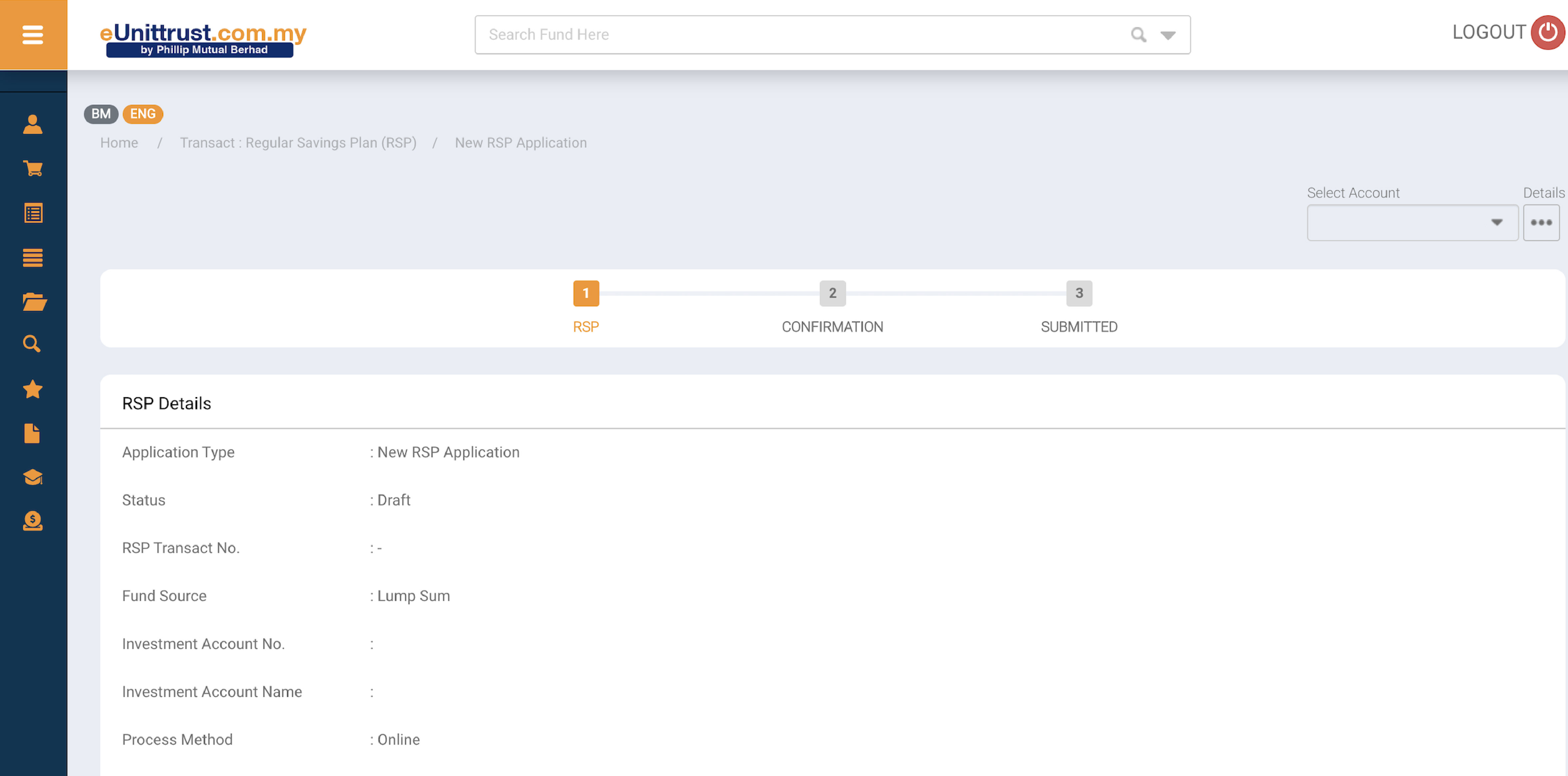Image resolution: width=1568 pixels, height=776 pixels.
Task: Click the Search Fund Here field
Action: 797,35
